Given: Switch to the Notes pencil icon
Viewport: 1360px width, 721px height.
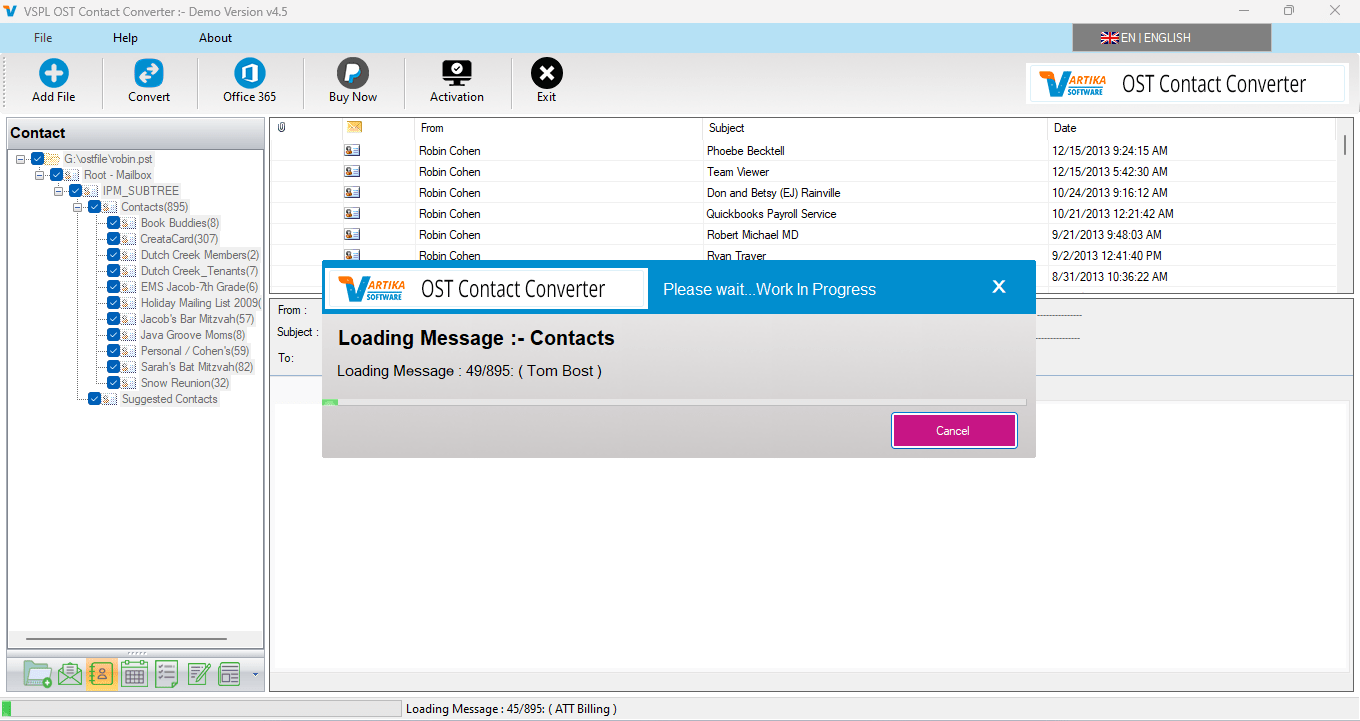Looking at the screenshot, I should click(x=198, y=674).
